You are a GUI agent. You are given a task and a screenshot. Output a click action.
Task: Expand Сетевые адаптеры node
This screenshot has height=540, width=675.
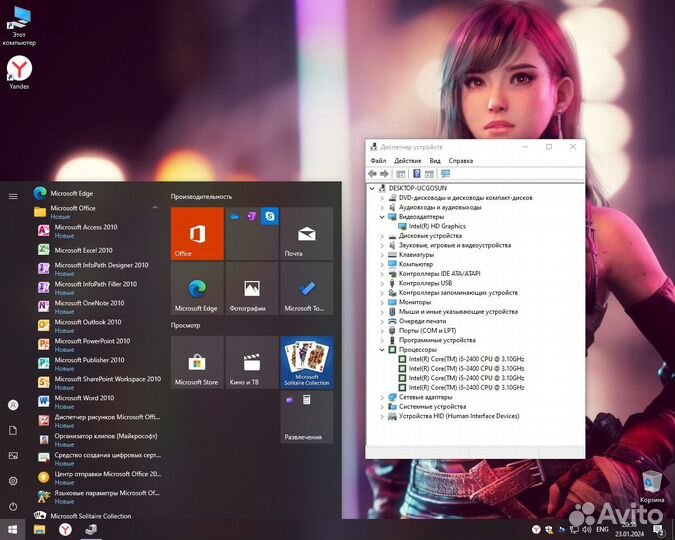point(382,397)
